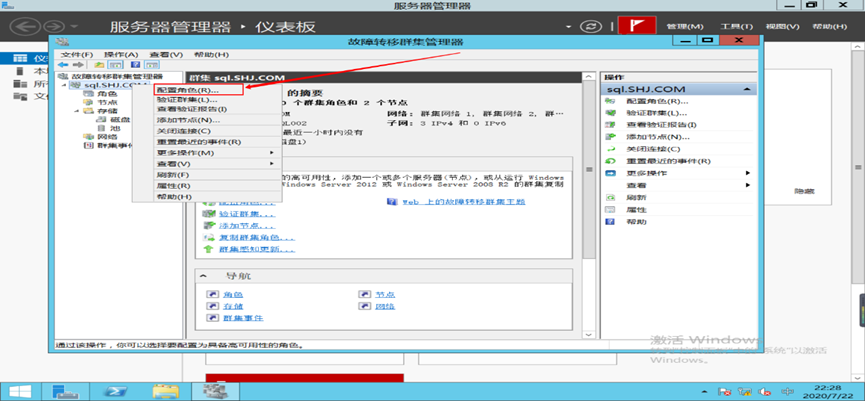Open dropdown arrow left of Server Manager refresh

pos(569,27)
